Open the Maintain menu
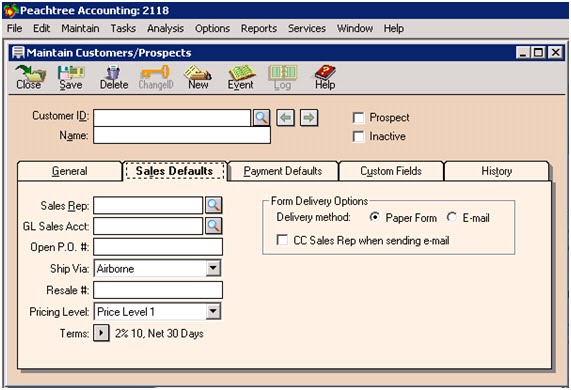Screen dimensions: 571x390 (x=80, y=28)
